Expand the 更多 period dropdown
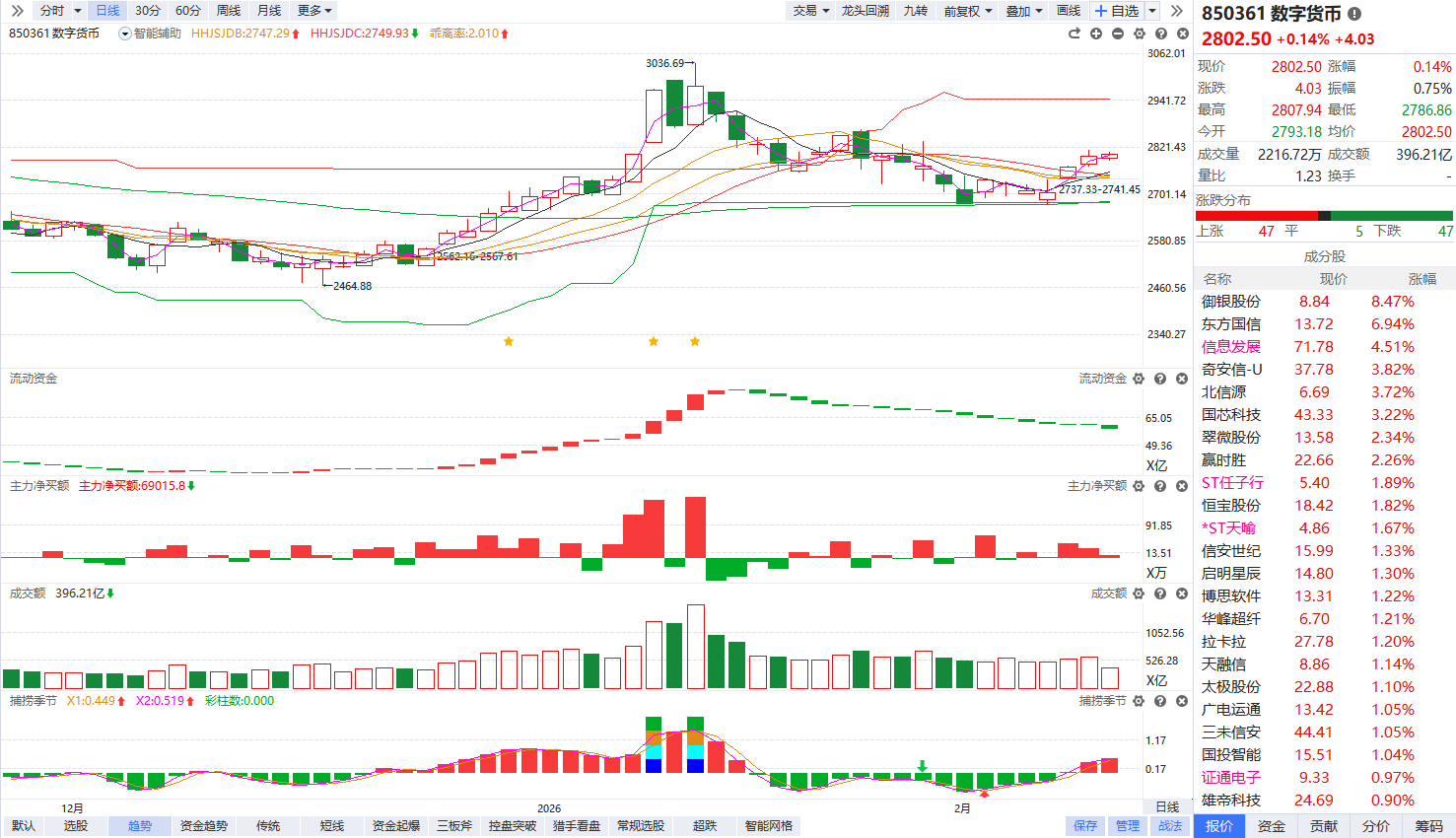This screenshot has height=838, width=1456. pyautogui.click(x=314, y=11)
